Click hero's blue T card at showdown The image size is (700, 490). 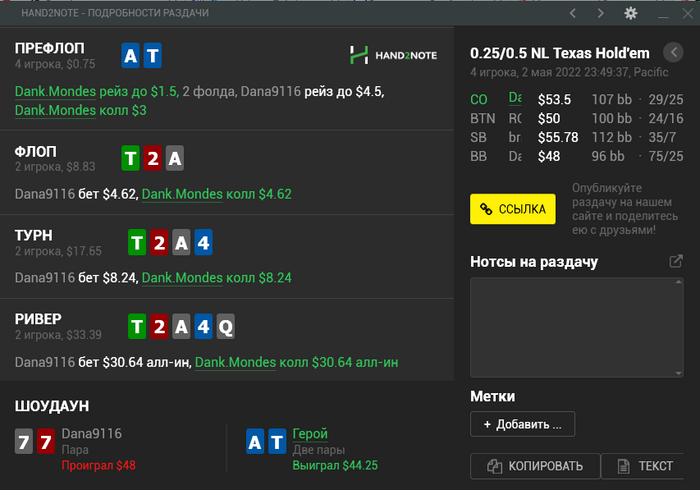277,441
